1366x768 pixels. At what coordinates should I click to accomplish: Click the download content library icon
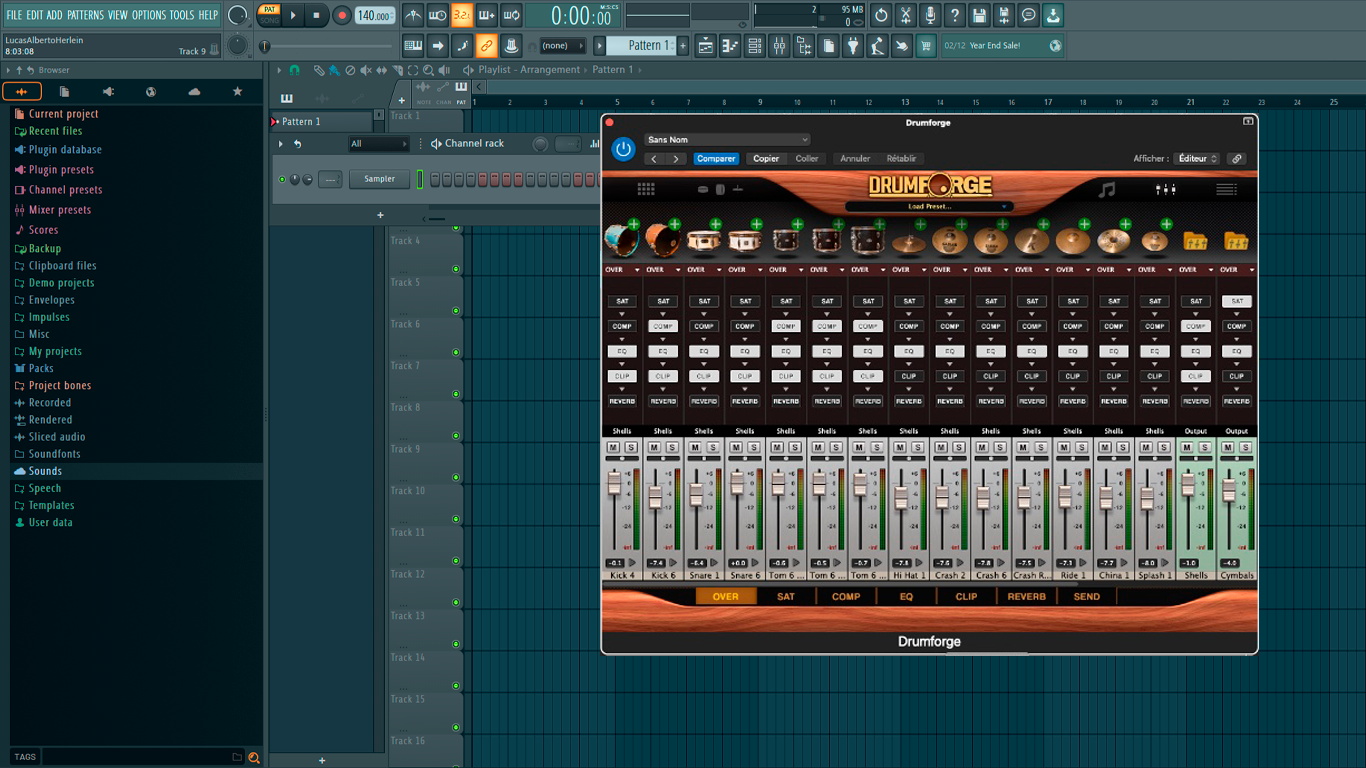(1053, 15)
